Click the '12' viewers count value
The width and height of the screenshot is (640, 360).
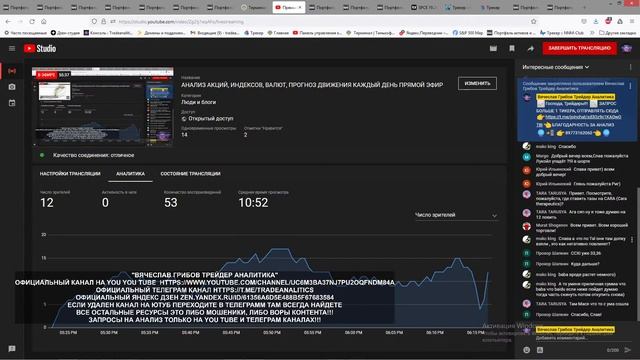tap(47, 202)
